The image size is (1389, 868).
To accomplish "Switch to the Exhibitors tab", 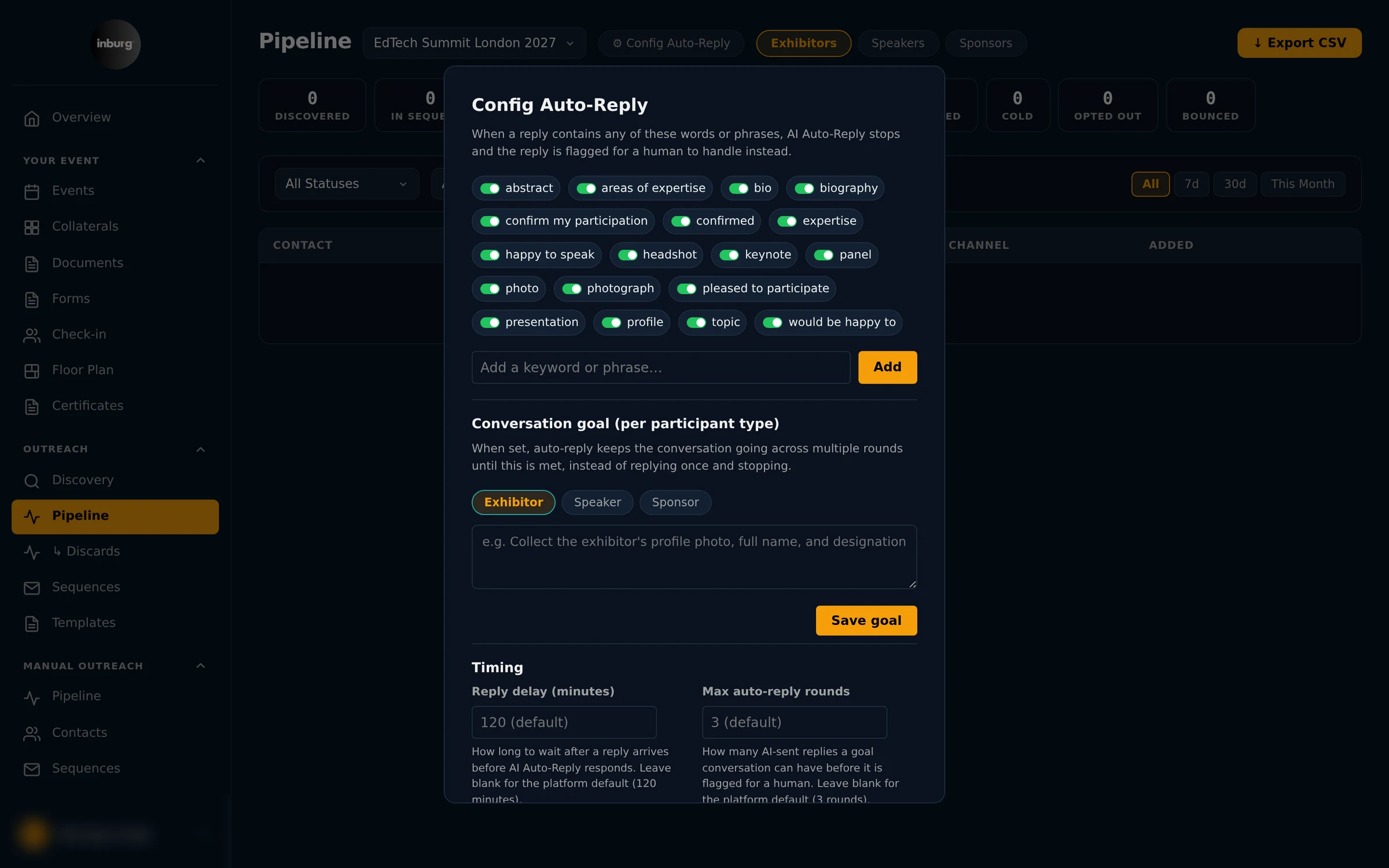I will [803, 43].
